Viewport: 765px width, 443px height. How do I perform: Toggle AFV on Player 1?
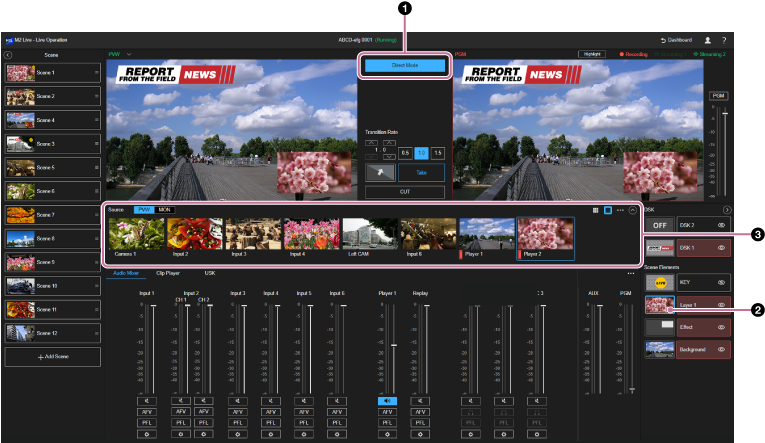(387, 412)
